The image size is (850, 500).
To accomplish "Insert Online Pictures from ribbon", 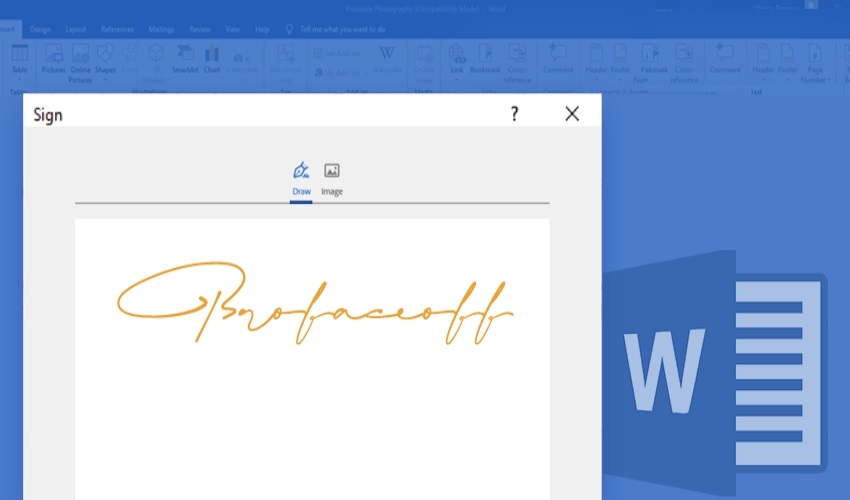I will [x=79, y=62].
